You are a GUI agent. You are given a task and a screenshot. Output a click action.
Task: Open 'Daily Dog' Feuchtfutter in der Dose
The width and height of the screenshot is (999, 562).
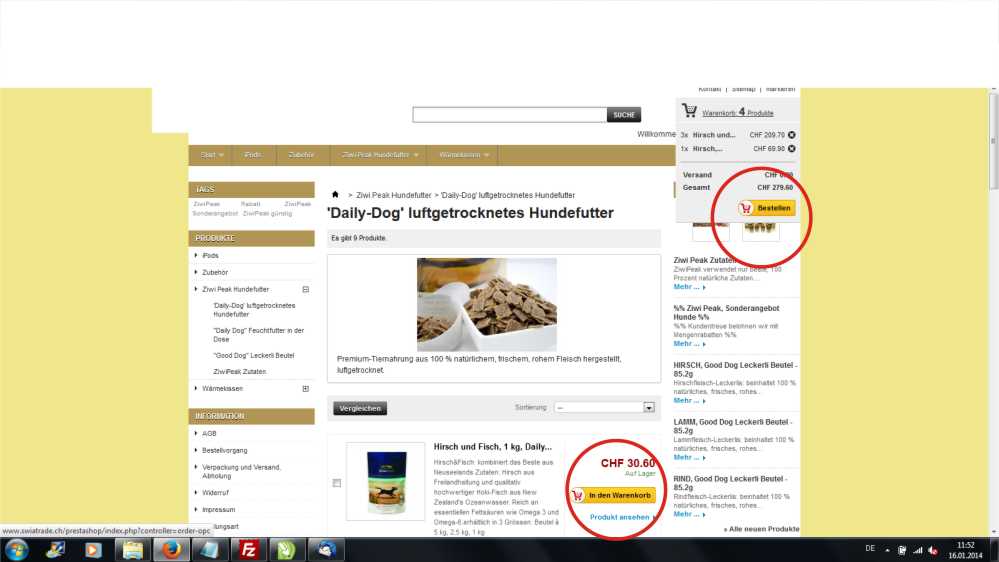tap(259, 335)
